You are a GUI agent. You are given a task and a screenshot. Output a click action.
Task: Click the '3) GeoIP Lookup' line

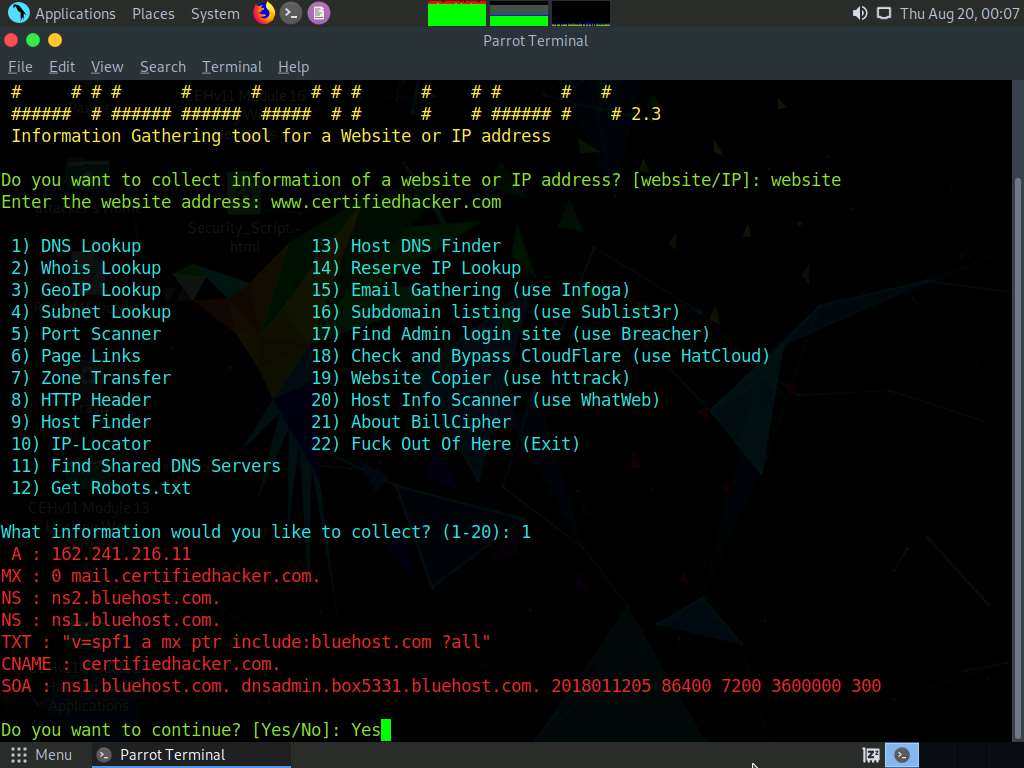click(x=86, y=291)
